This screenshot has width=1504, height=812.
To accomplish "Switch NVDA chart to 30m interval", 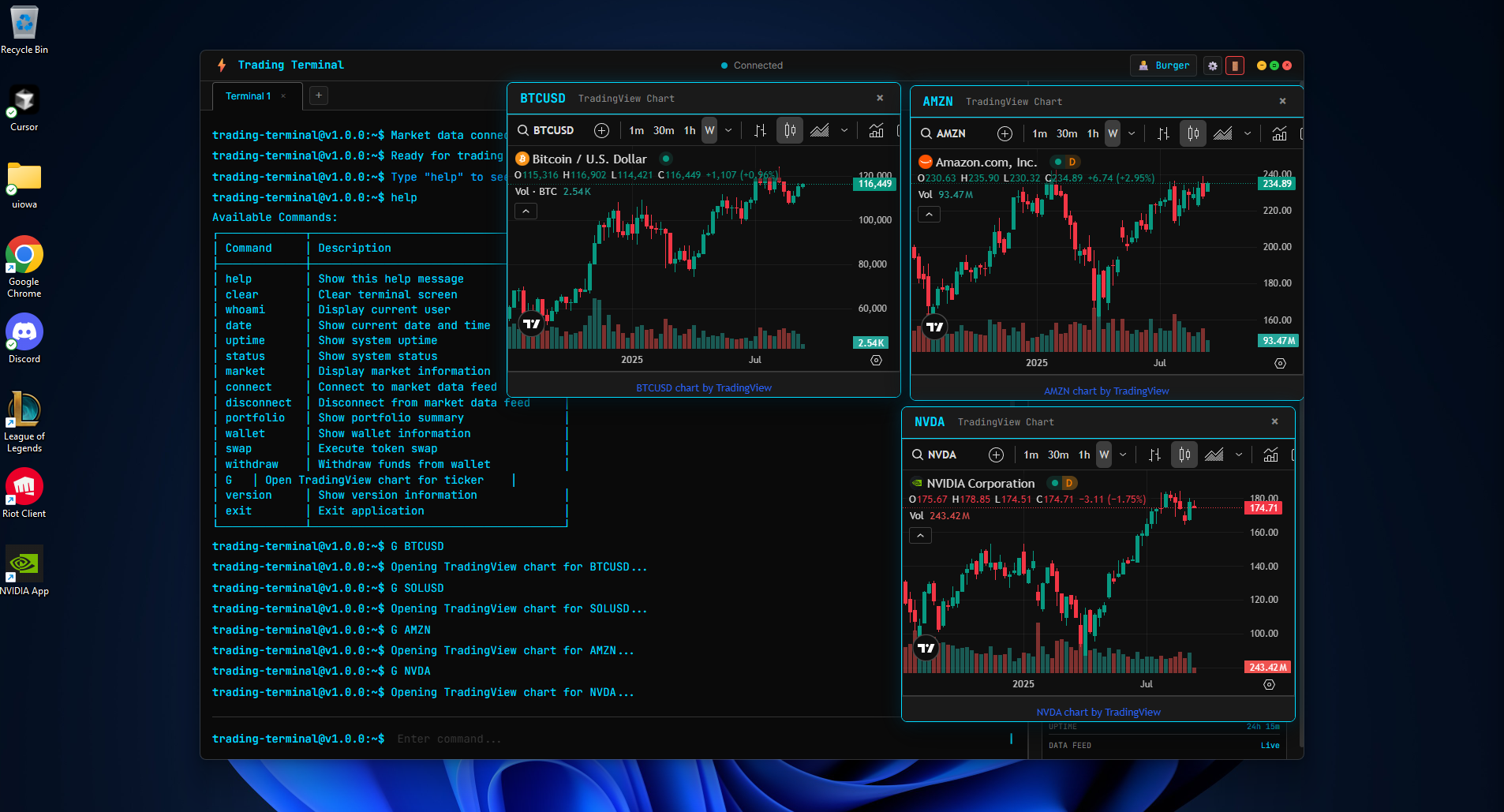I will click(x=1058, y=455).
